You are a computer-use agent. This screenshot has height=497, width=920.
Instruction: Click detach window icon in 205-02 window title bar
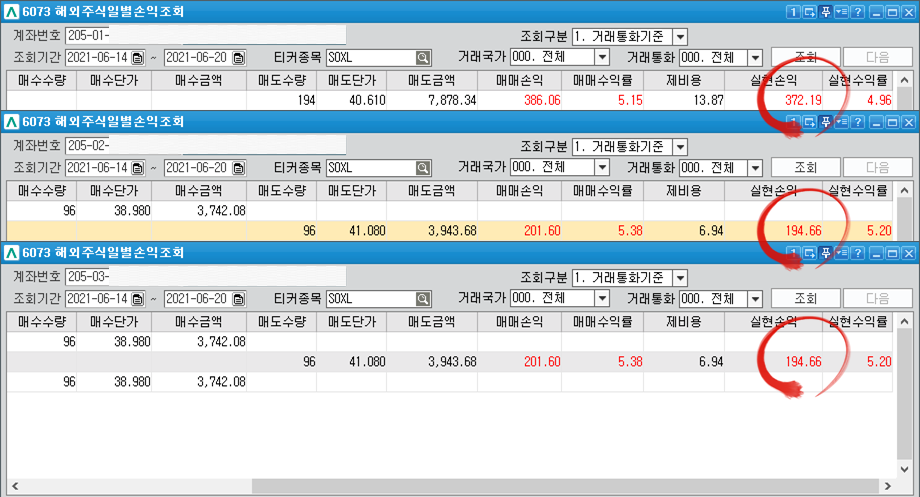(x=810, y=122)
